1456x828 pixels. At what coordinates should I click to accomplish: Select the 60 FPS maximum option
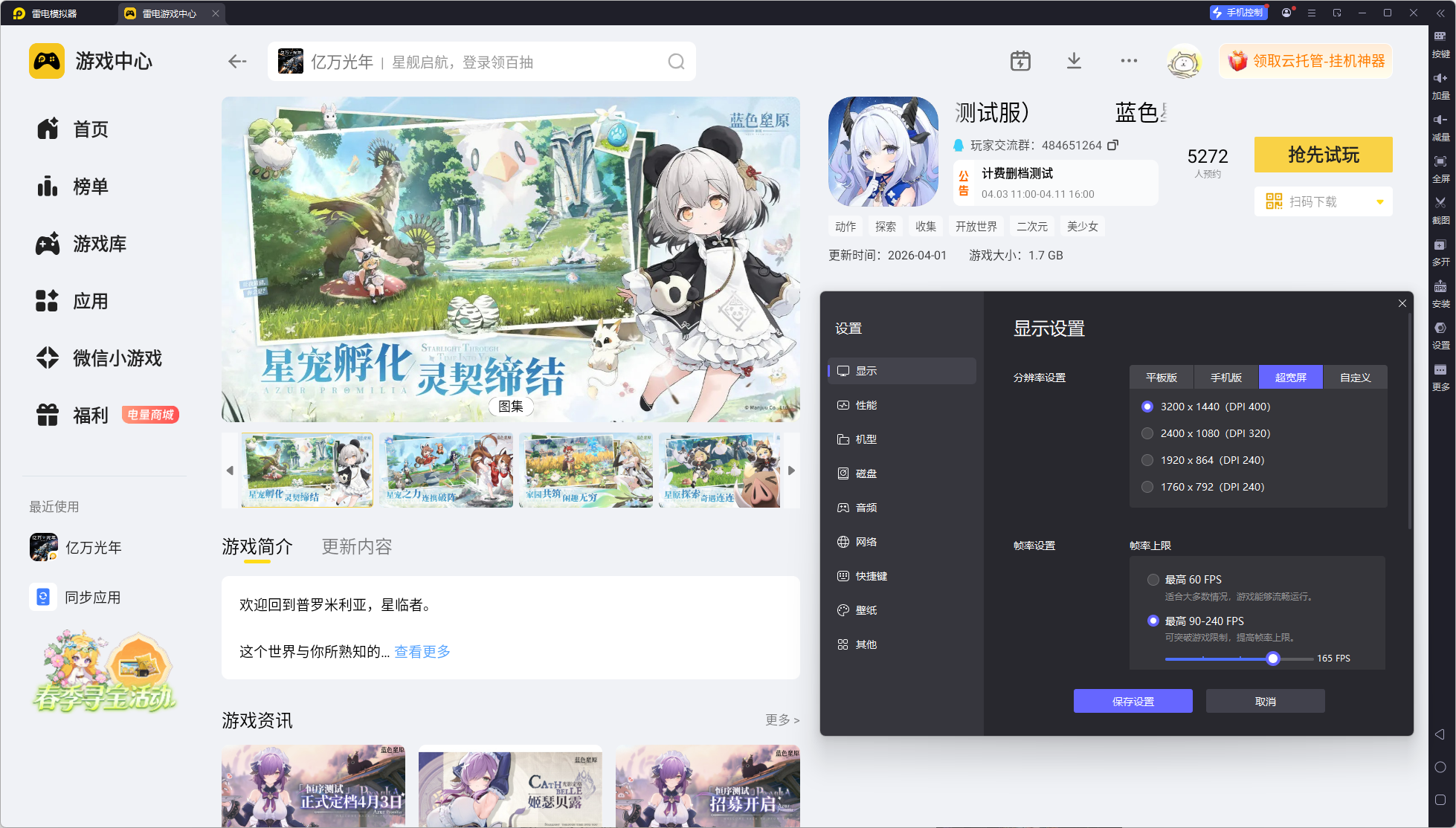point(1153,580)
